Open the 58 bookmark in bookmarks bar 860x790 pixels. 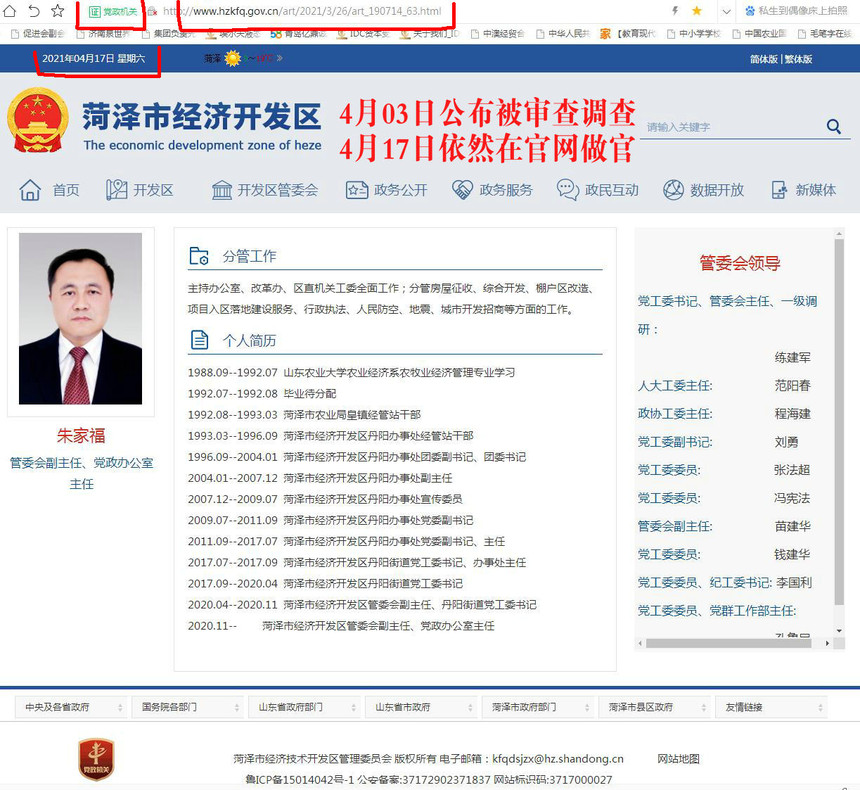298,34
